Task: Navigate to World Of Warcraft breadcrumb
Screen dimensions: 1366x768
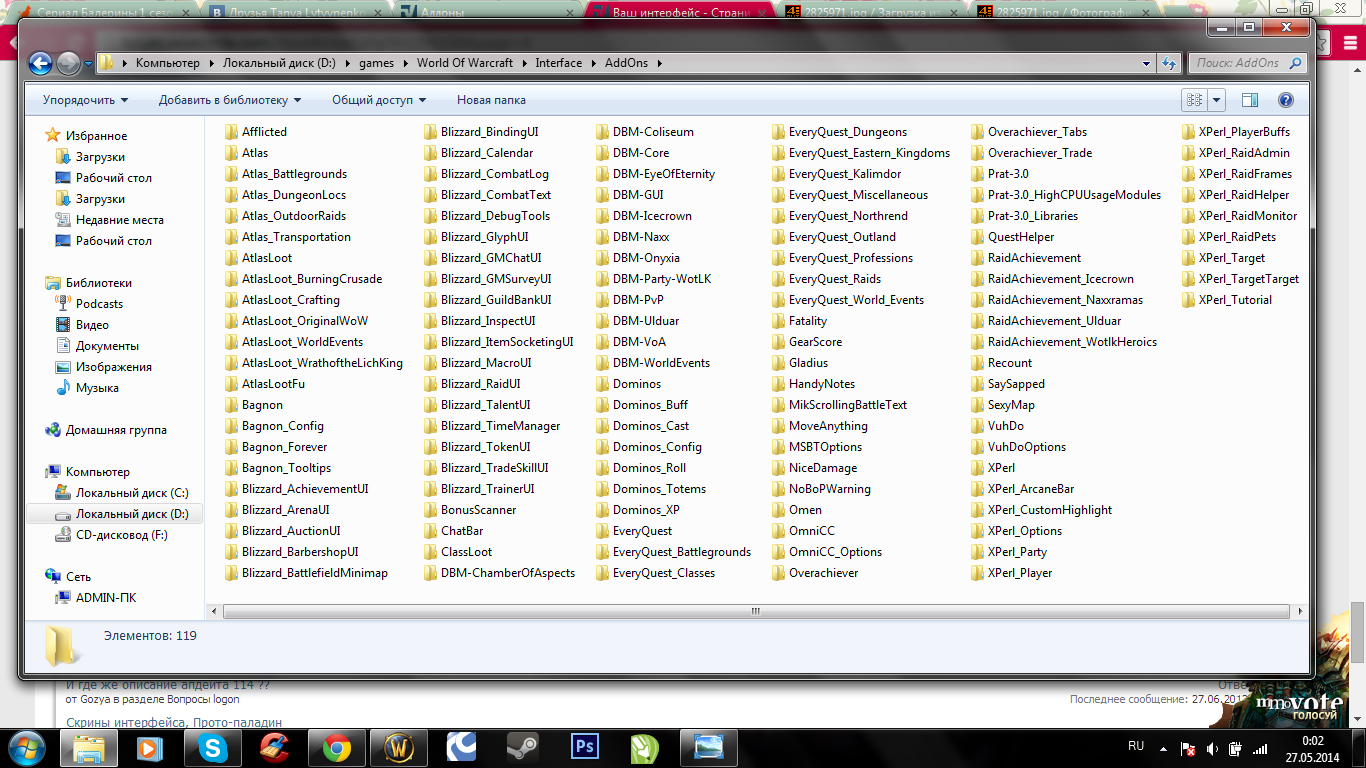Action: [x=465, y=63]
